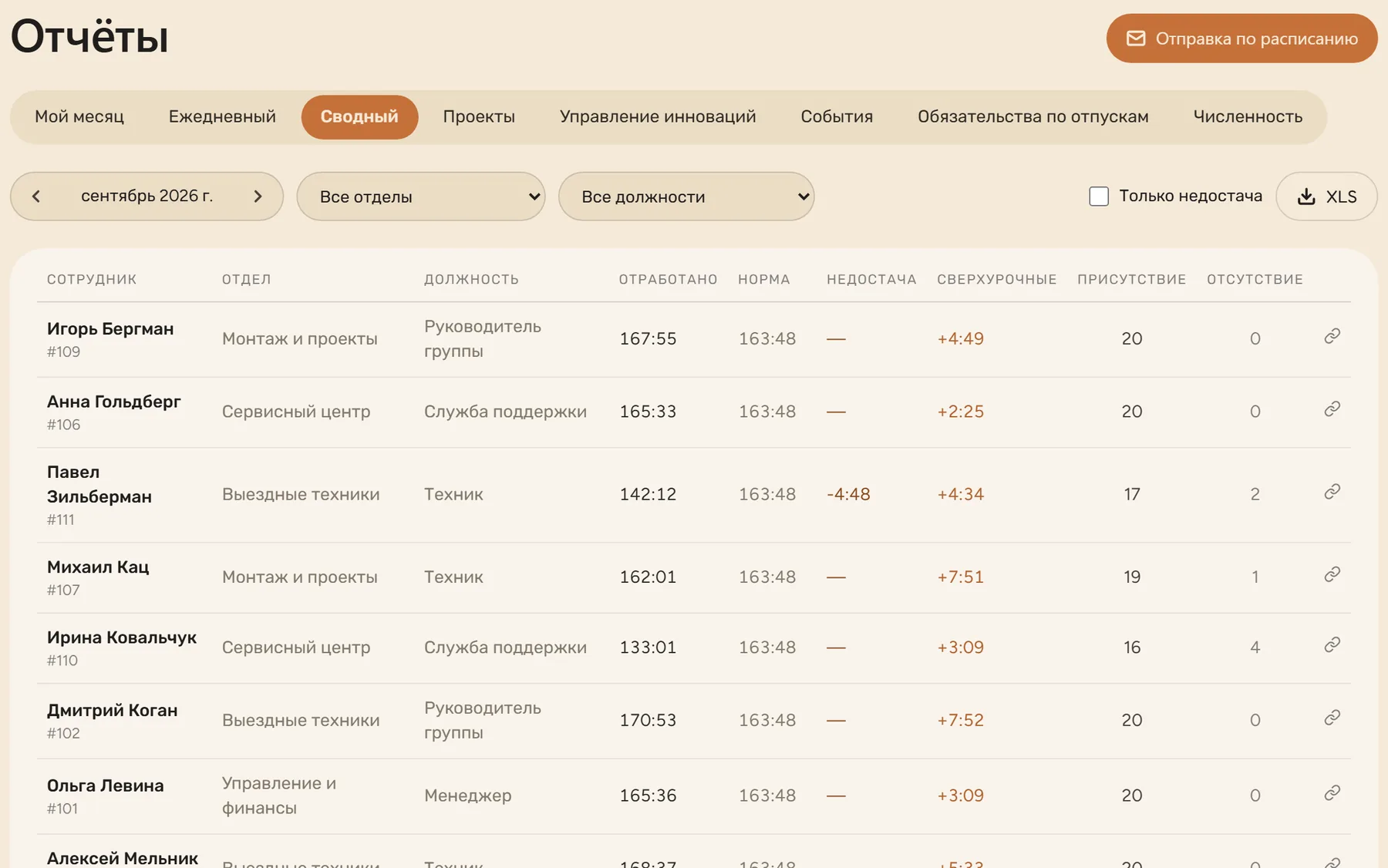
Task: Click the Отчёты page heading
Action: pos(89,35)
